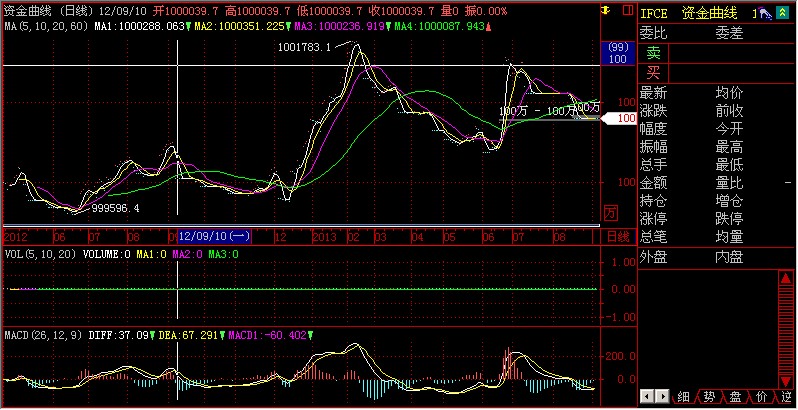Switch to the 势 tab
Screen dimensions: 798x410
[x=709, y=396]
